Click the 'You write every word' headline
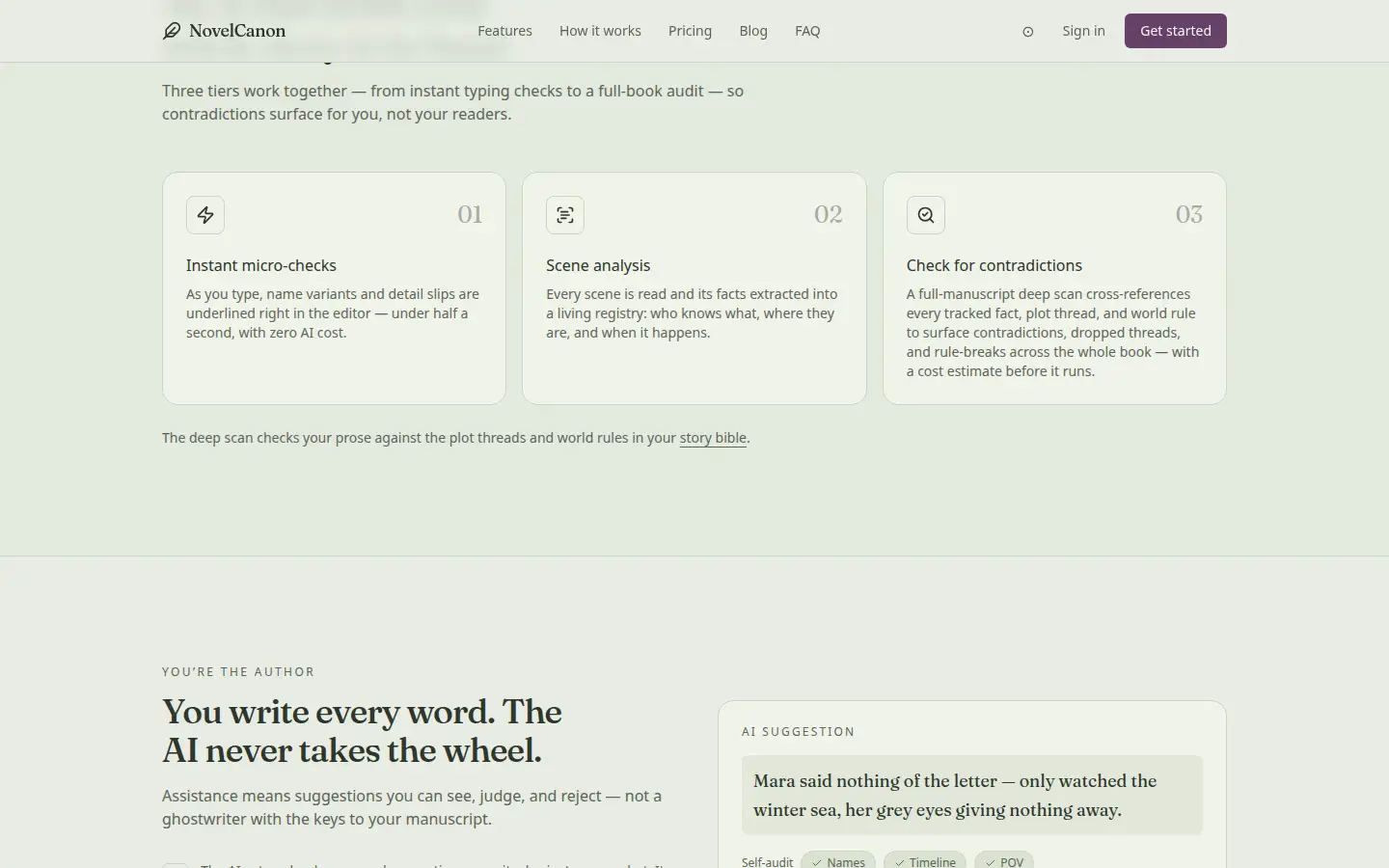This screenshot has width=1389, height=868. pyautogui.click(x=362, y=731)
